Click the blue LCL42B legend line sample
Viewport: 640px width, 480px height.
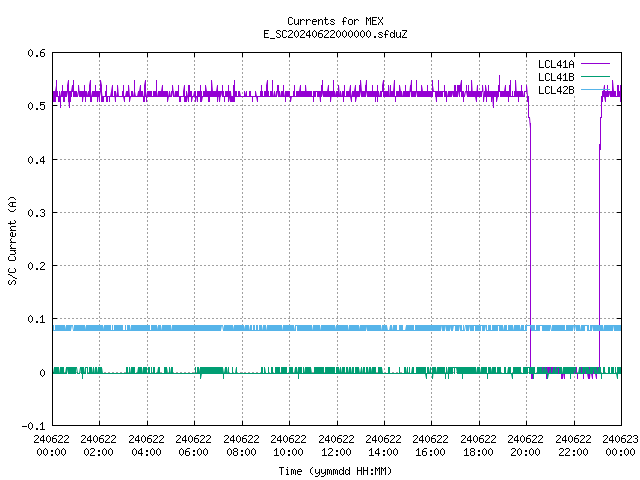(x=595, y=89)
